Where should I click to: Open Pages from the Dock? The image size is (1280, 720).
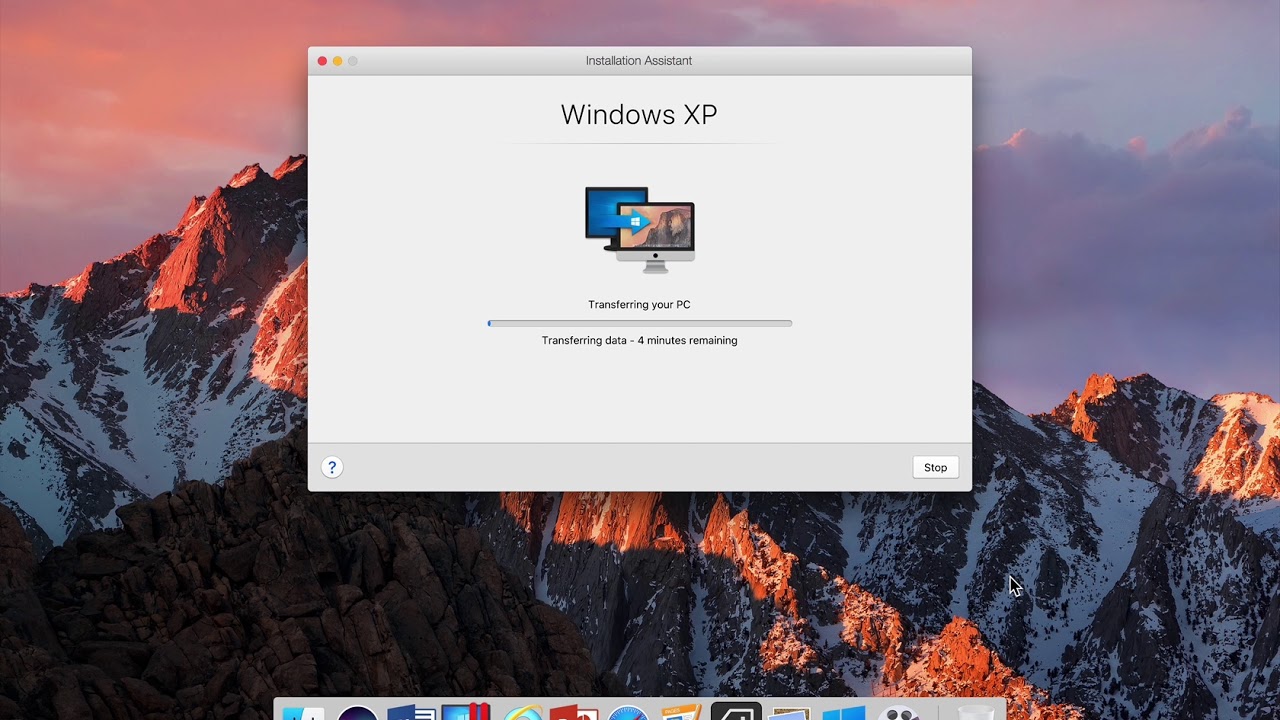click(x=682, y=712)
